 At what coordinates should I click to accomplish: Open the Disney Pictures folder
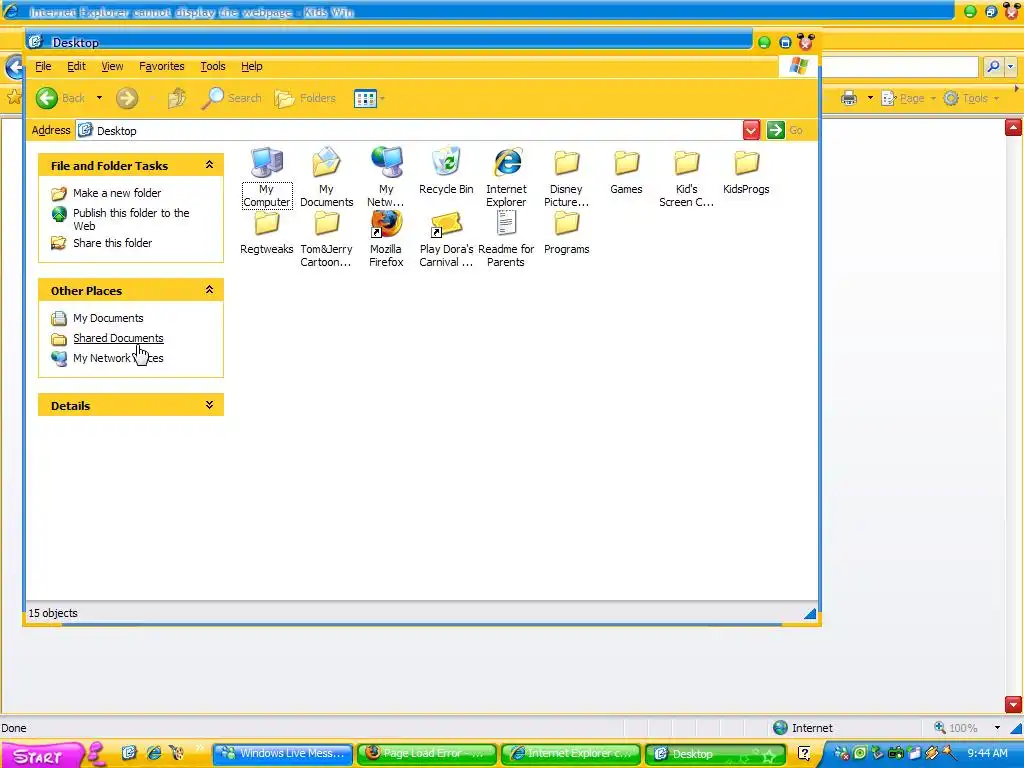pos(566,177)
